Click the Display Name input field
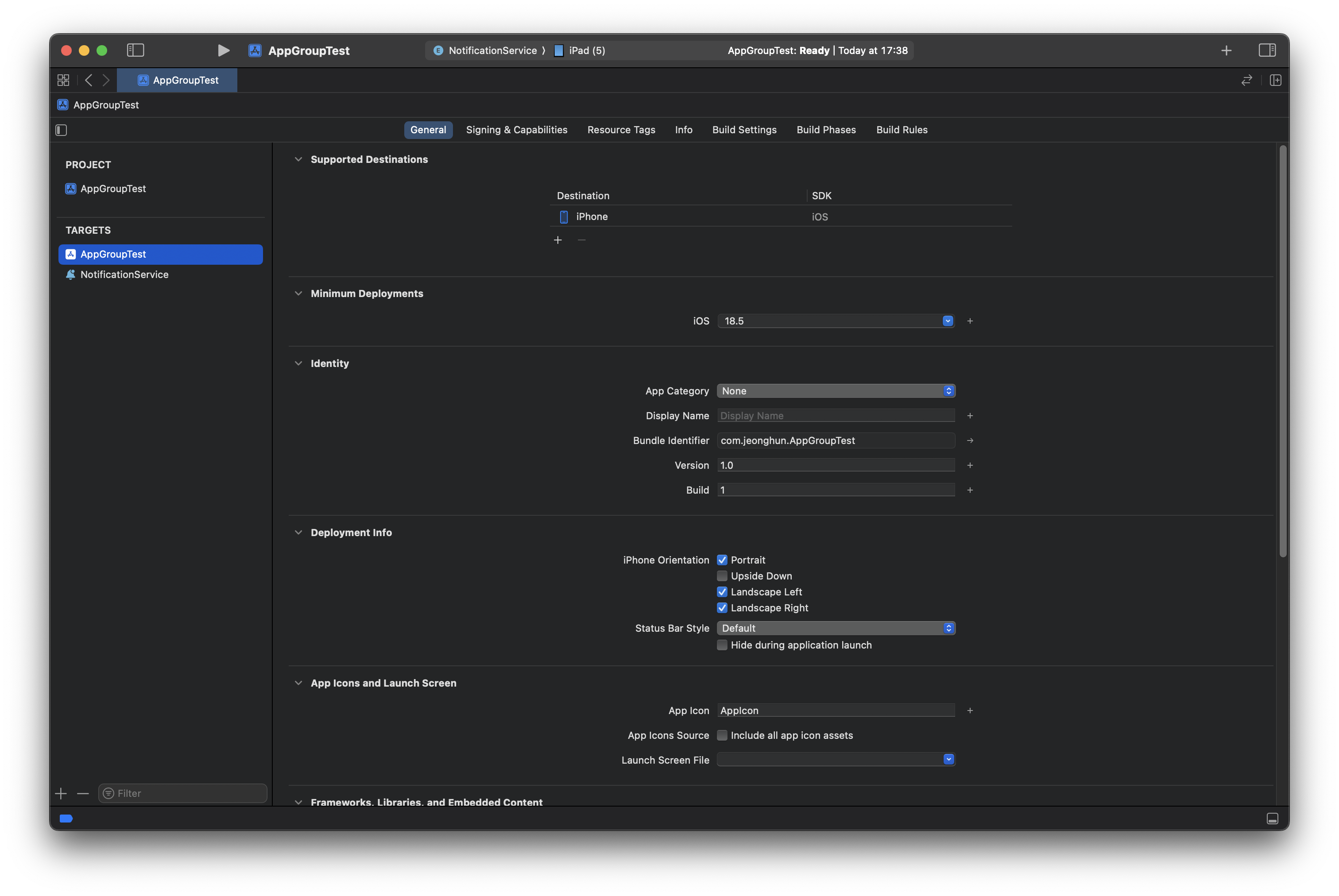The width and height of the screenshot is (1339, 896). pyautogui.click(x=836, y=416)
